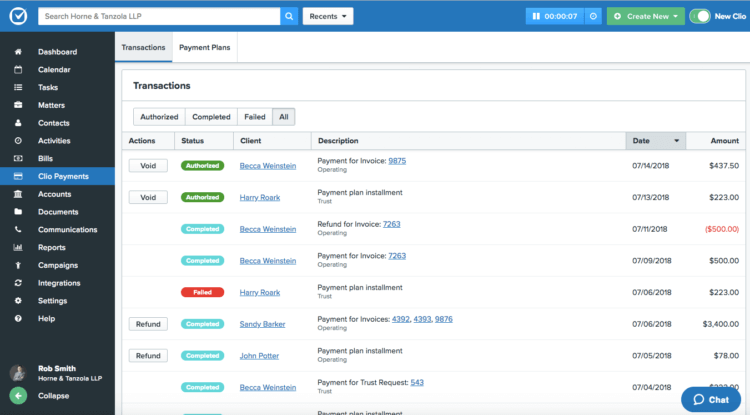Click the search Horne & Tanzola field
The image size is (750, 415).
click(159, 16)
